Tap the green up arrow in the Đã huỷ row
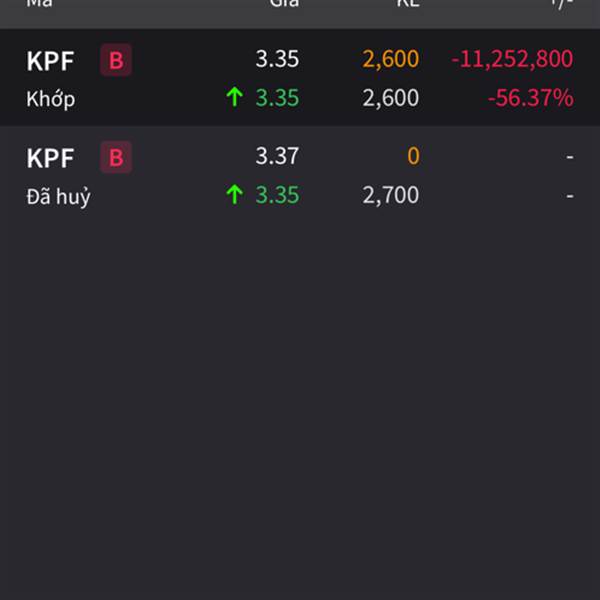 point(235,194)
